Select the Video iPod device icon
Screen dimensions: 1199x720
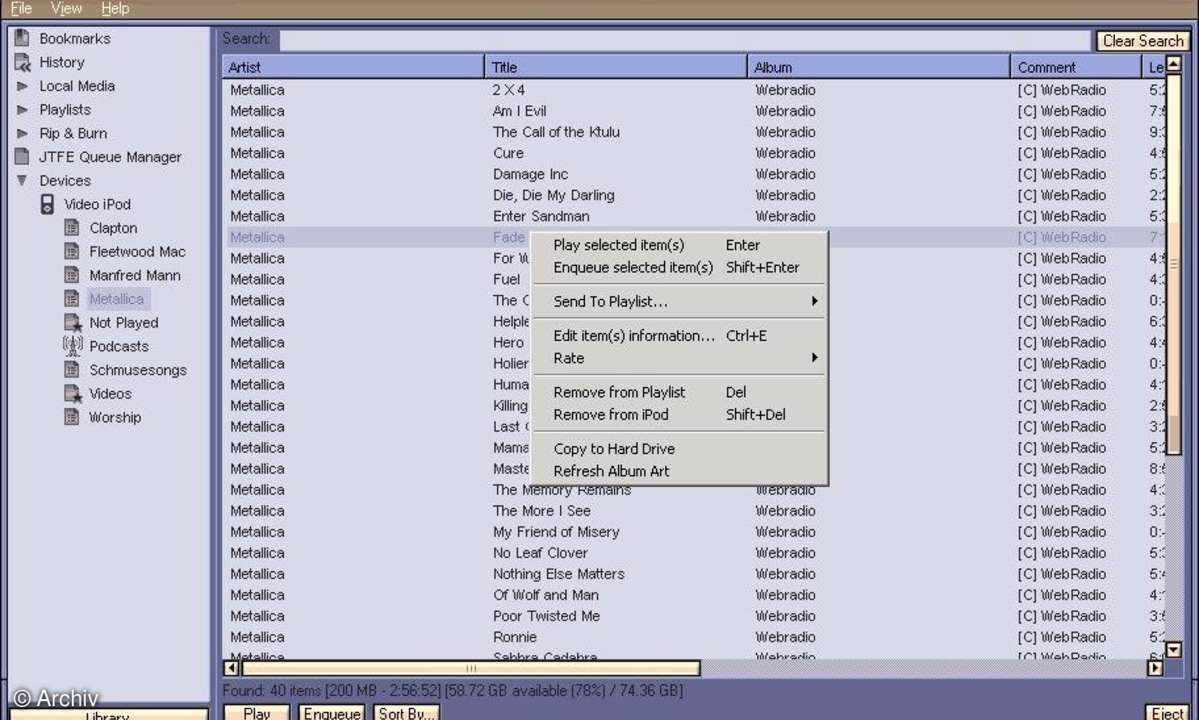click(x=47, y=204)
